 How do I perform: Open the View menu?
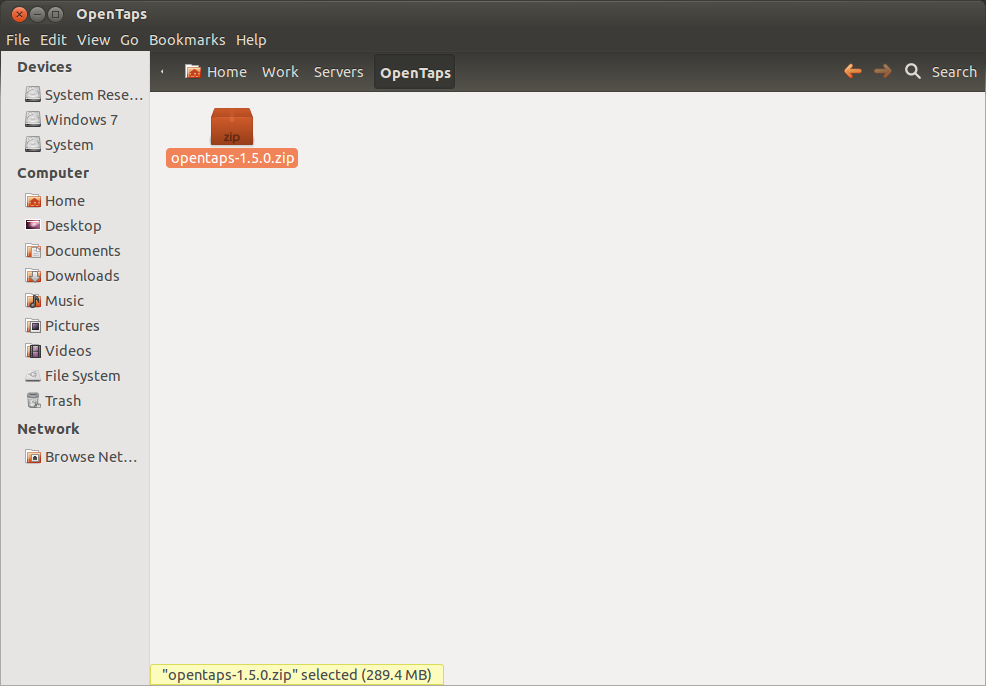(x=93, y=39)
